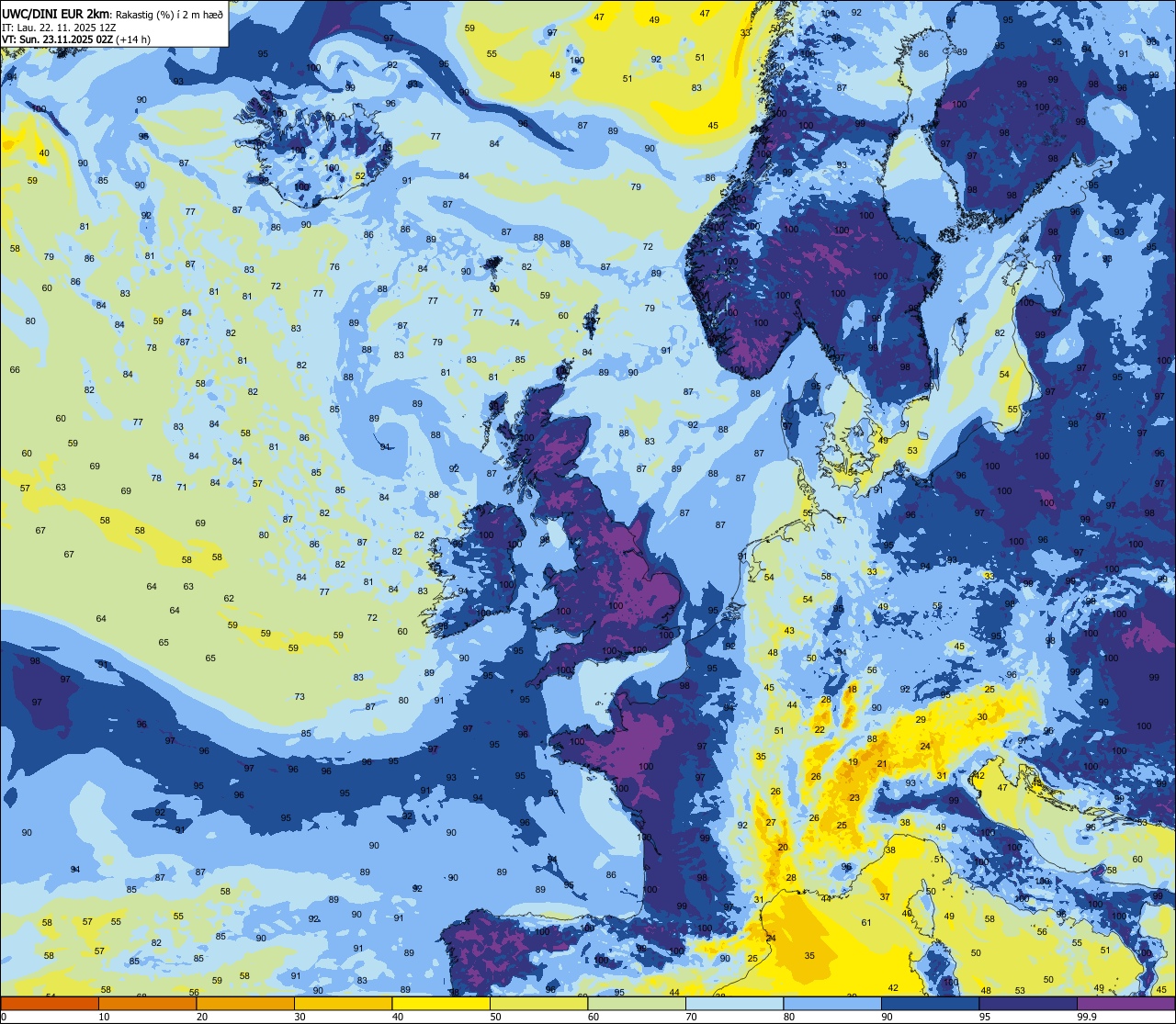Click the orange 10–20 legend segment
The width and height of the screenshot is (1176, 1024).
click(x=147, y=1003)
